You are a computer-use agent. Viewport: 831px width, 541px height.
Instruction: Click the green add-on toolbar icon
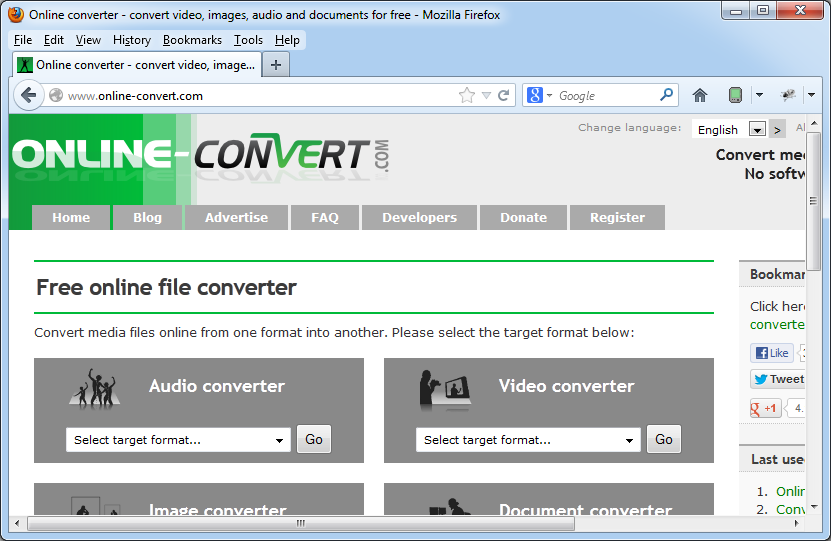pos(735,95)
